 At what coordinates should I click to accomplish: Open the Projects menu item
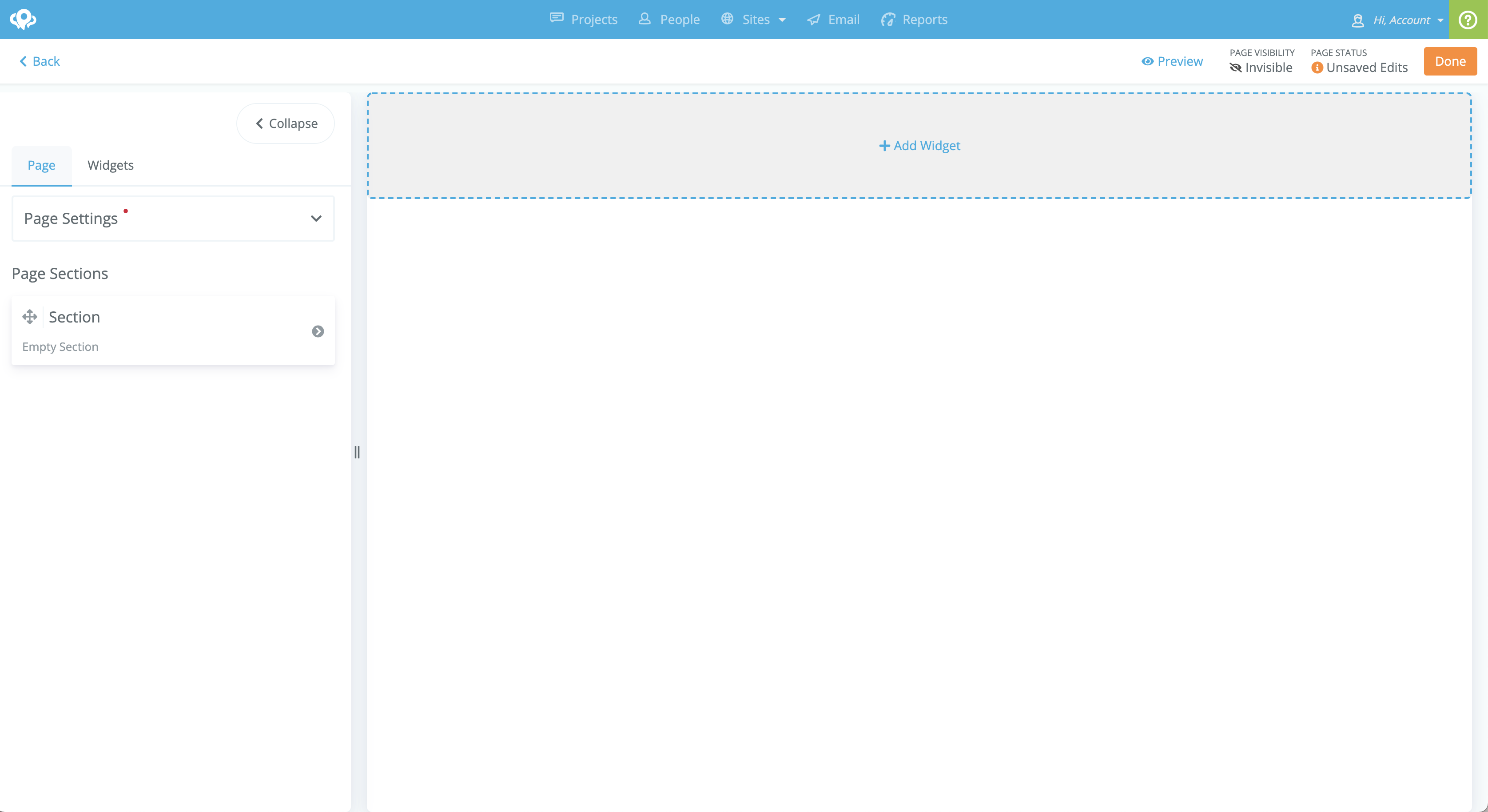(x=583, y=20)
